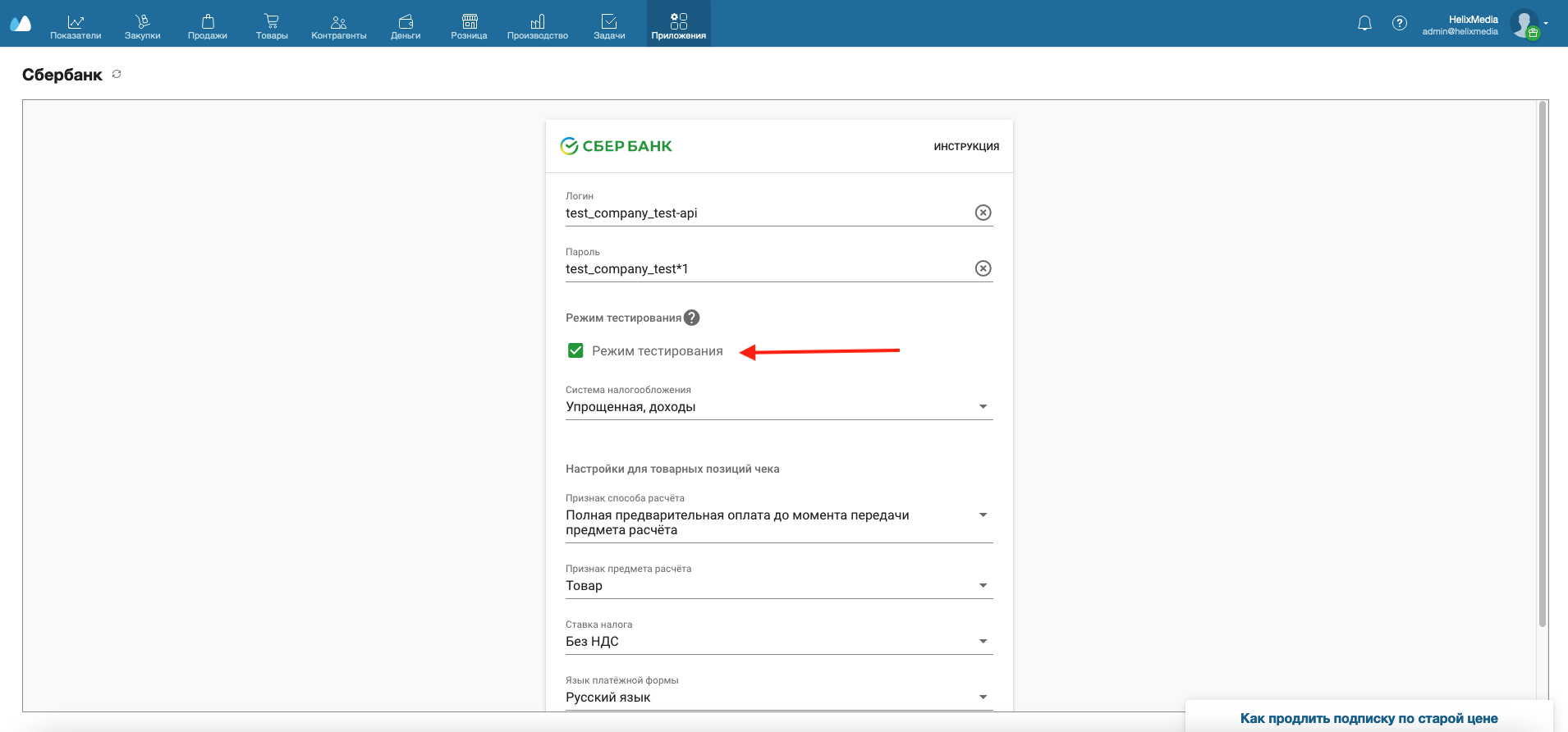Open the notifications bell
Viewport: 1568px width, 732px height.
[x=1364, y=23]
